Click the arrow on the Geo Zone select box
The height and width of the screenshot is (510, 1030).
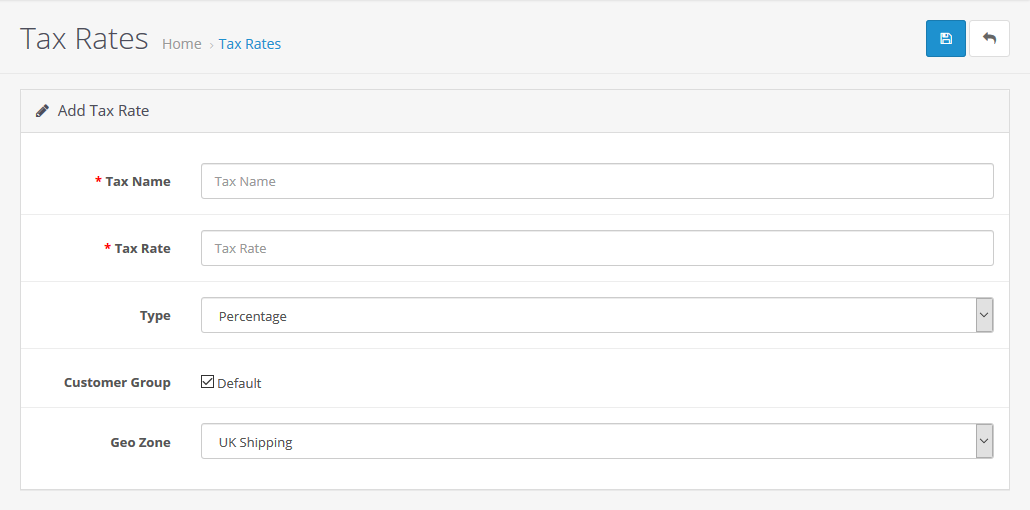(984, 442)
